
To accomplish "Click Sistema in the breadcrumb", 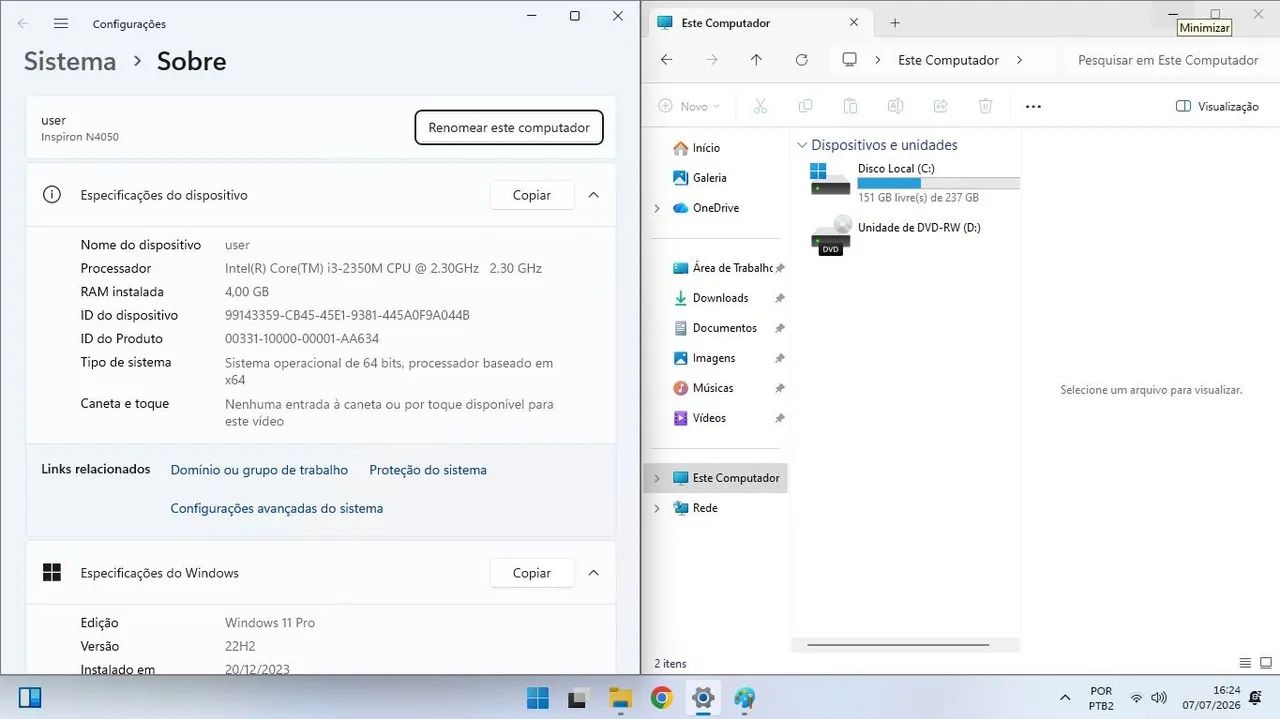I will pos(70,61).
